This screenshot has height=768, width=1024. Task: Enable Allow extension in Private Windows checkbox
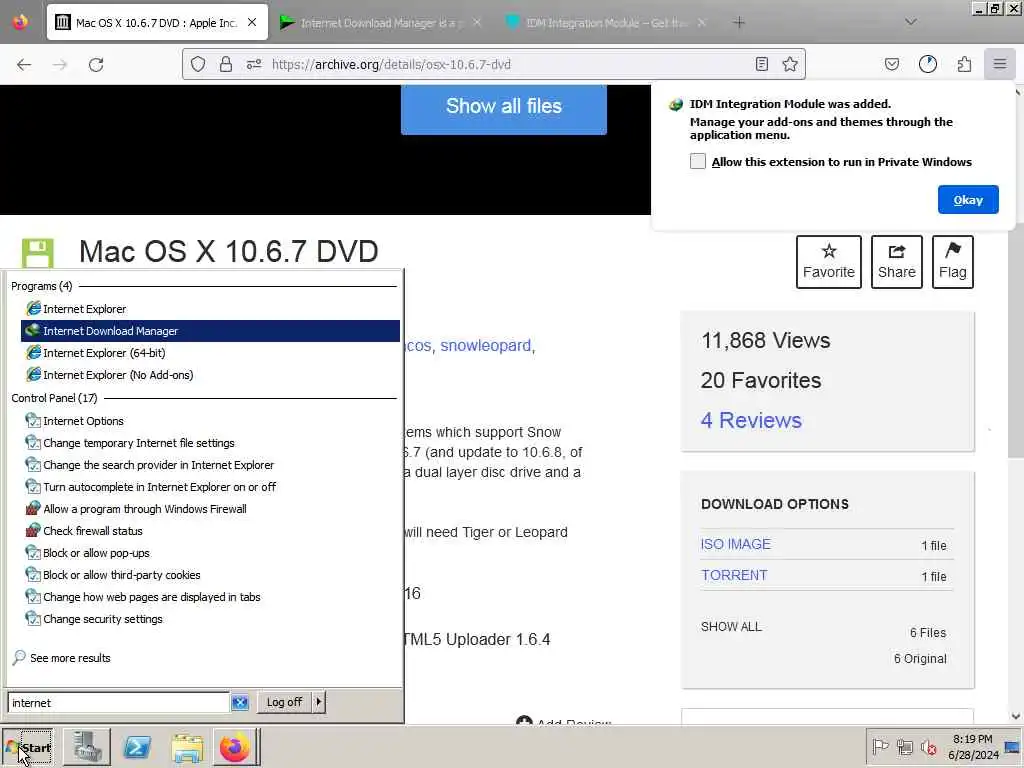(x=697, y=161)
